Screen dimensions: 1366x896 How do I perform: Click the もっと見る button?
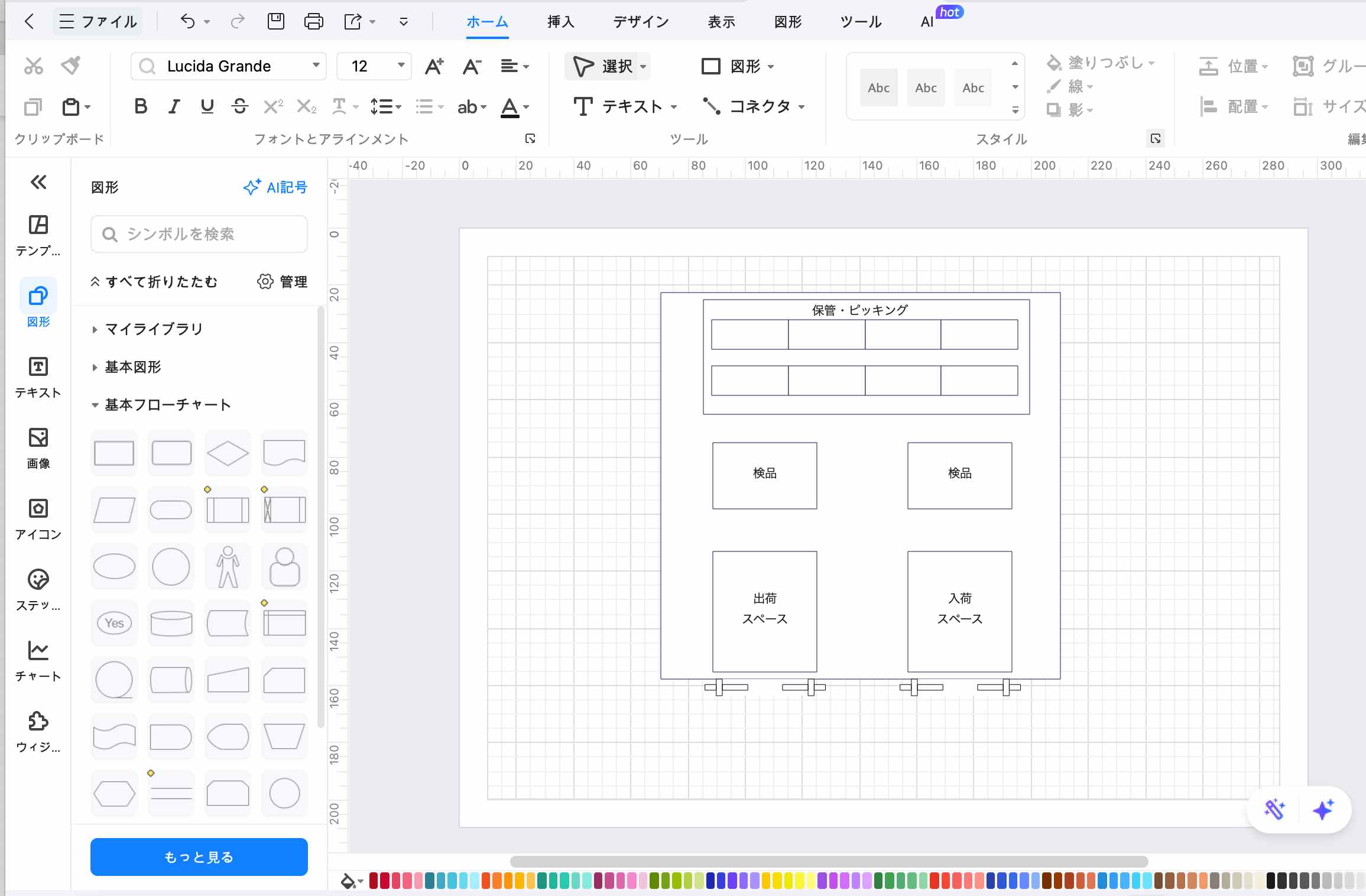[199, 856]
